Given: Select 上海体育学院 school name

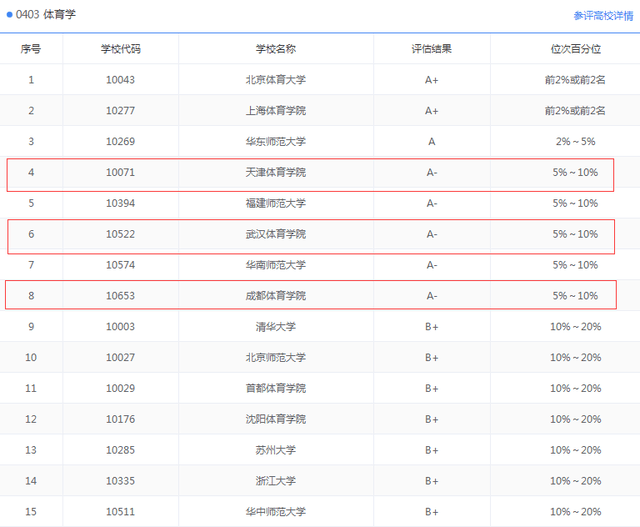Looking at the screenshot, I should pos(276,111).
